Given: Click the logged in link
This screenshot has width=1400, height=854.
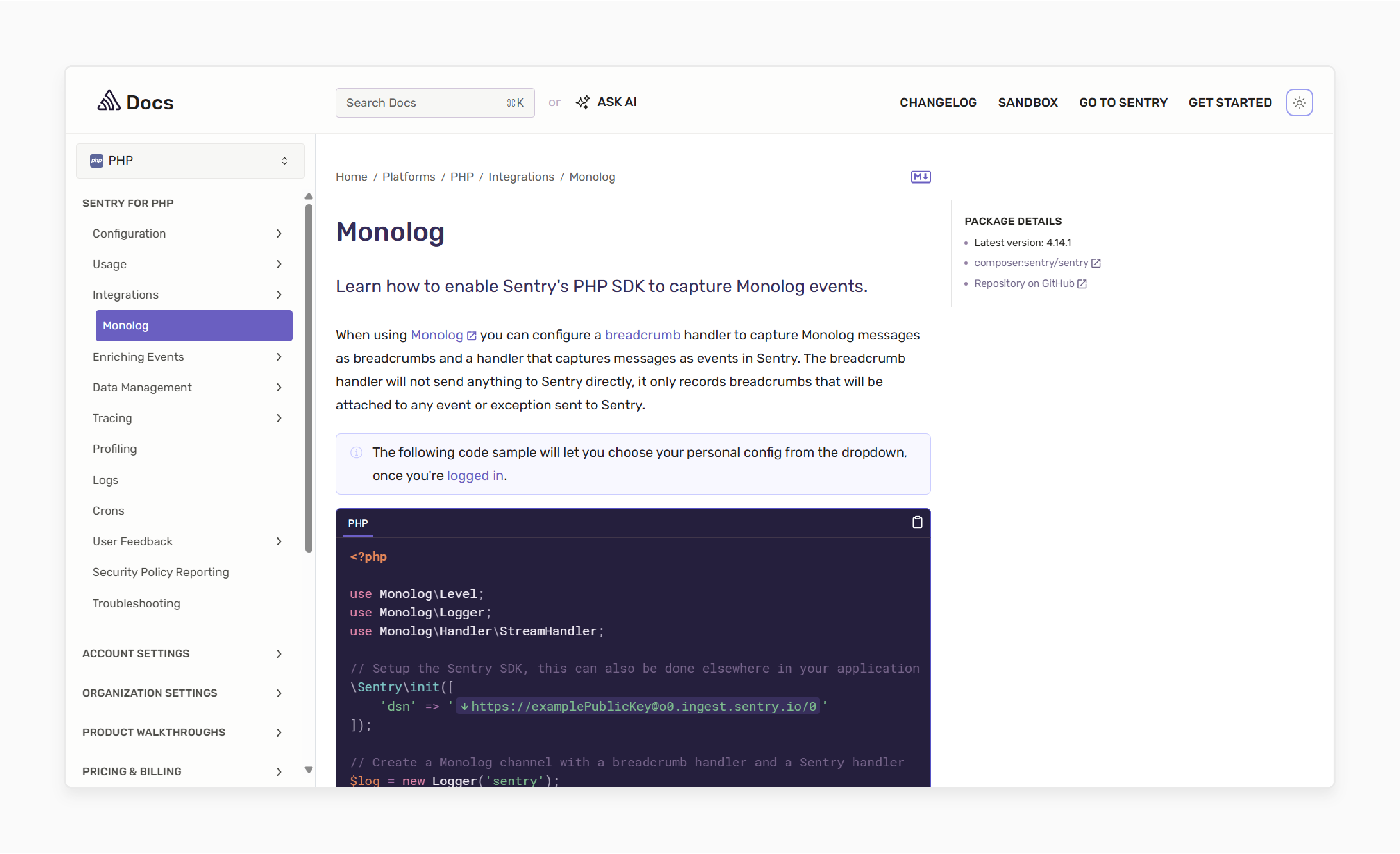Looking at the screenshot, I should coord(475,475).
